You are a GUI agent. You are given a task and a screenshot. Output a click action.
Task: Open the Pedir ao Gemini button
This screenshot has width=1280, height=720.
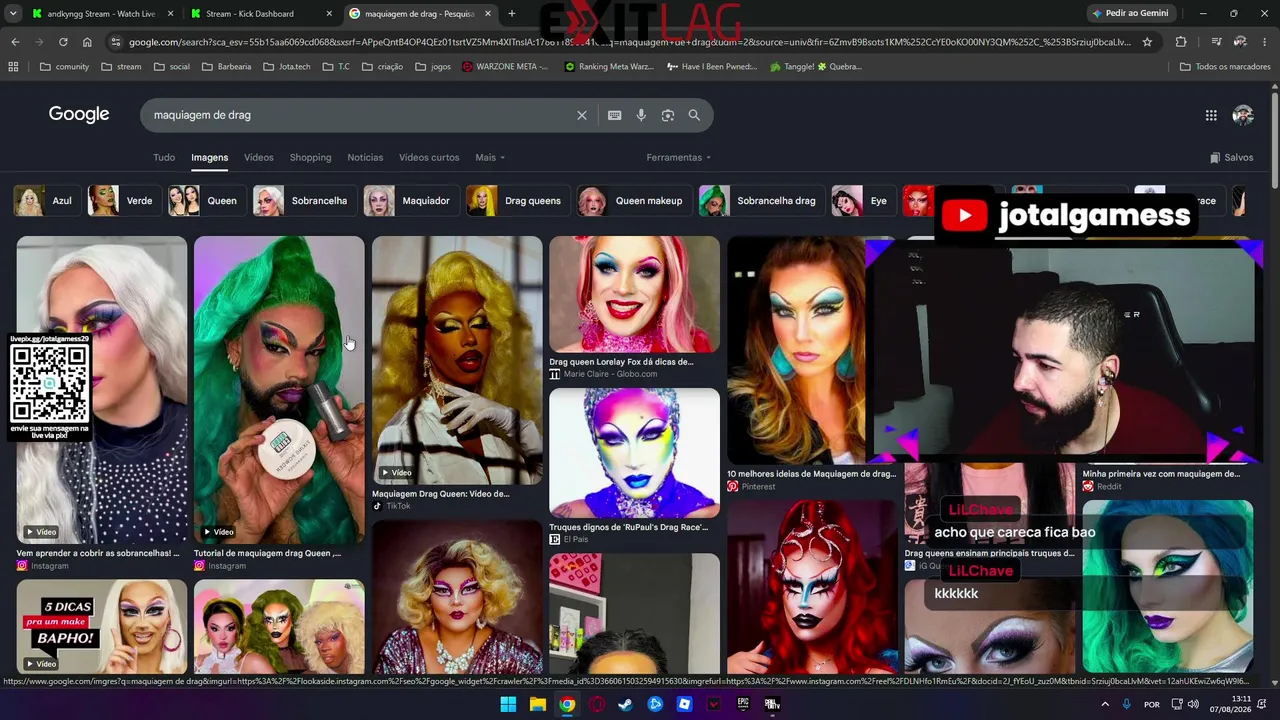click(x=1130, y=14)
